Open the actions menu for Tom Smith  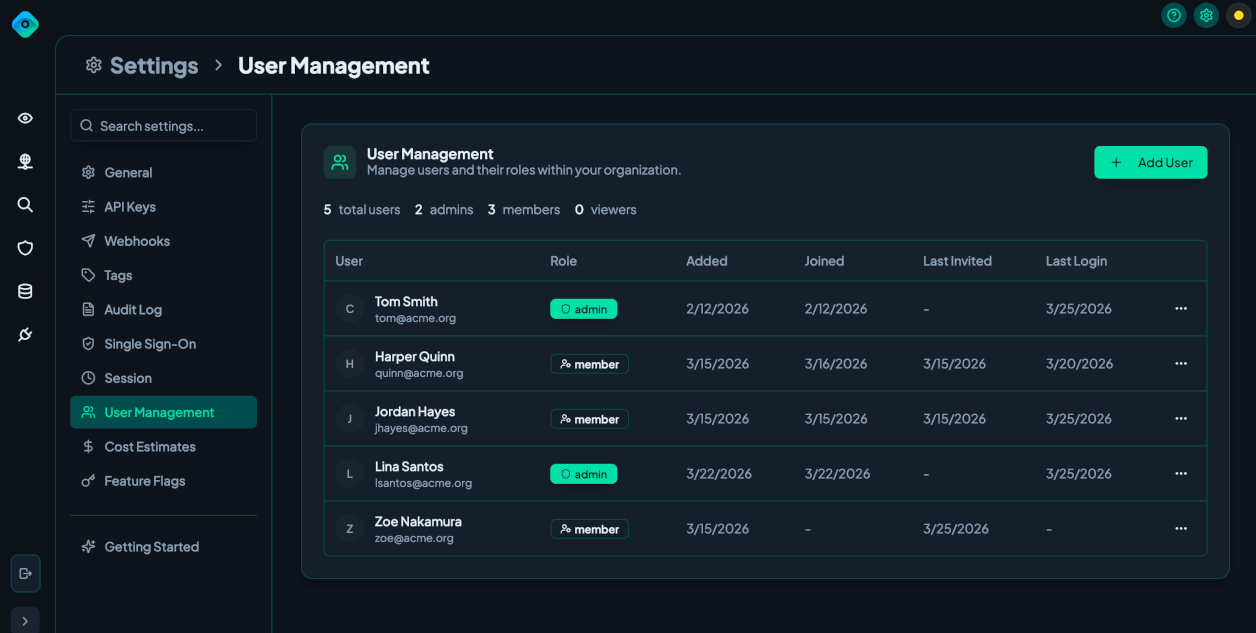pos(1181,309)
